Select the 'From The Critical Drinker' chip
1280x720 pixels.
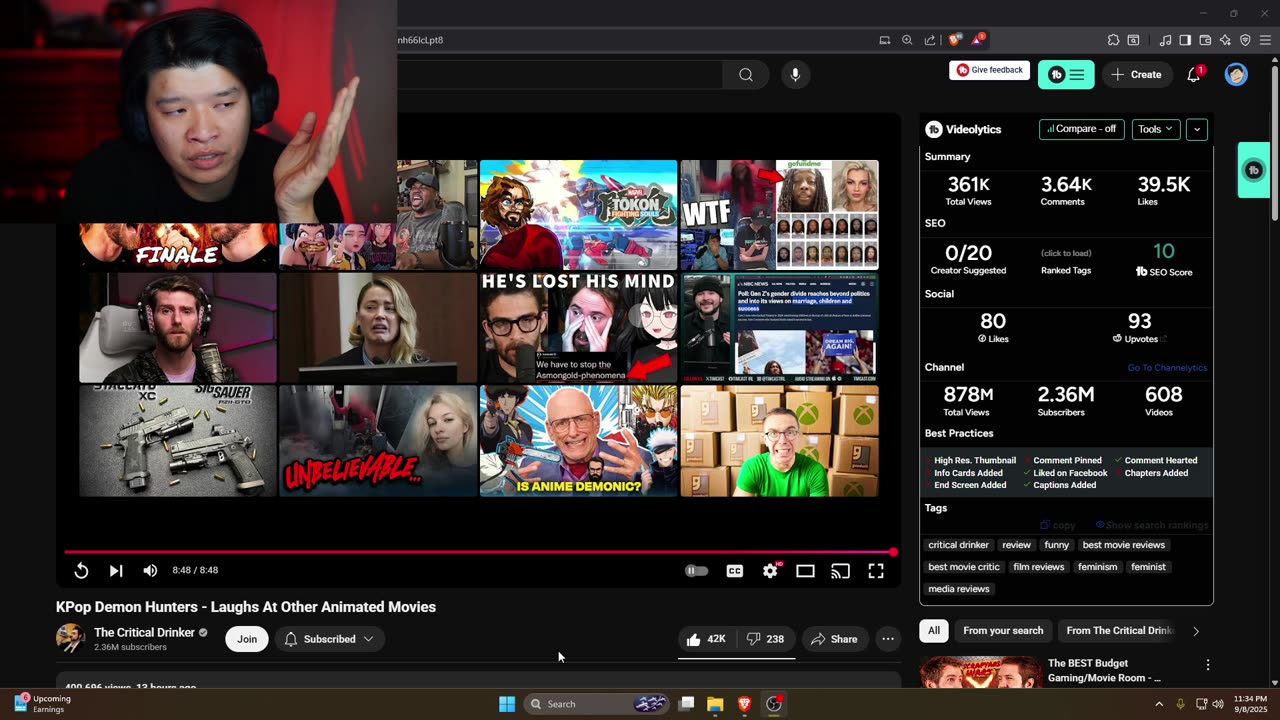1119,631
